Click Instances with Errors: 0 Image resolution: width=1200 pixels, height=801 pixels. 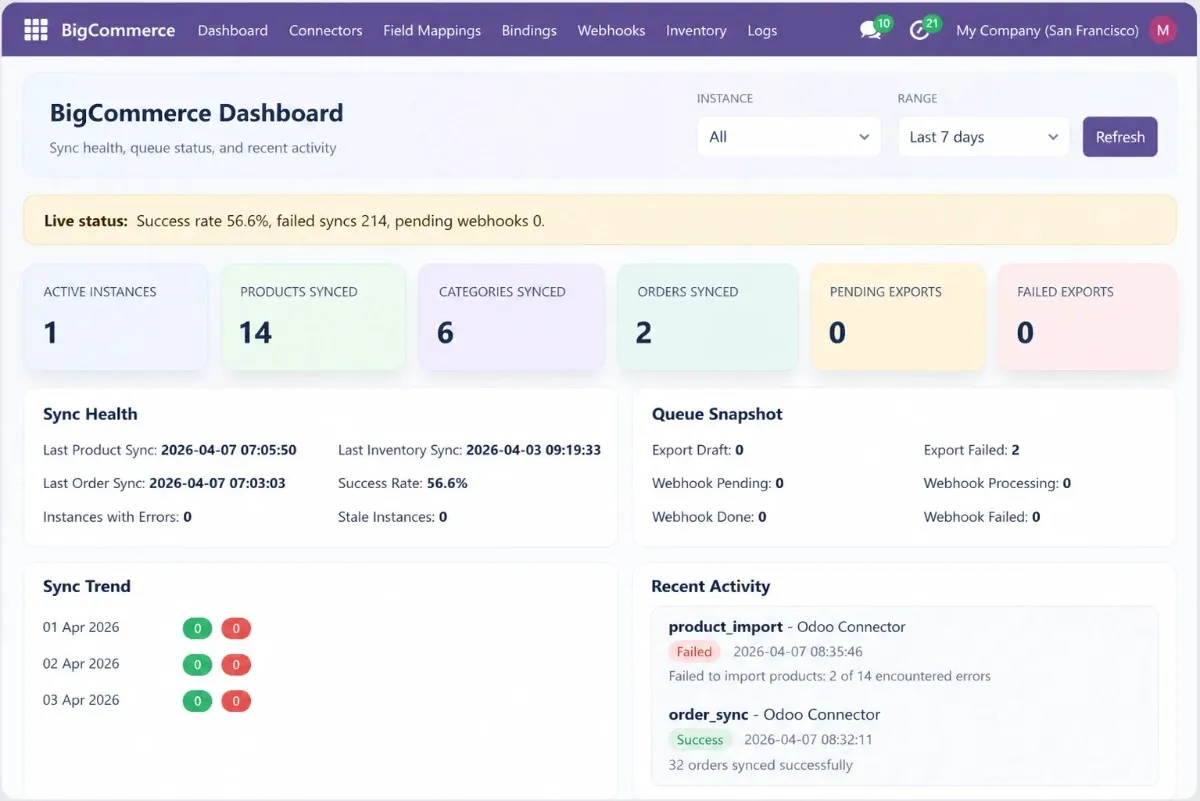(x=117, y=517)
